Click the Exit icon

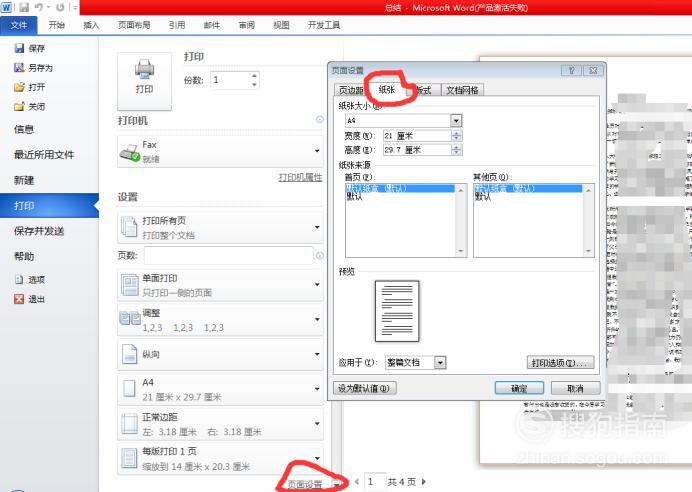[19, 299]
